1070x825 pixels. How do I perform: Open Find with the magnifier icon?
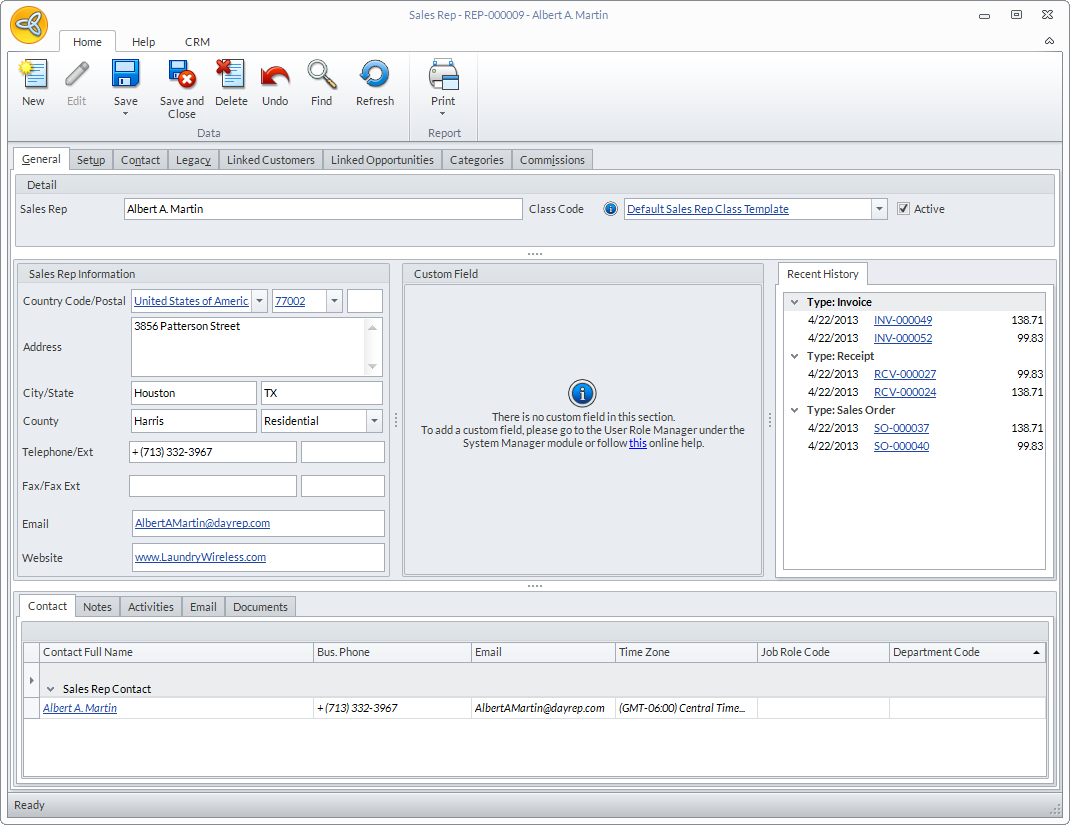tap(321, 76)
